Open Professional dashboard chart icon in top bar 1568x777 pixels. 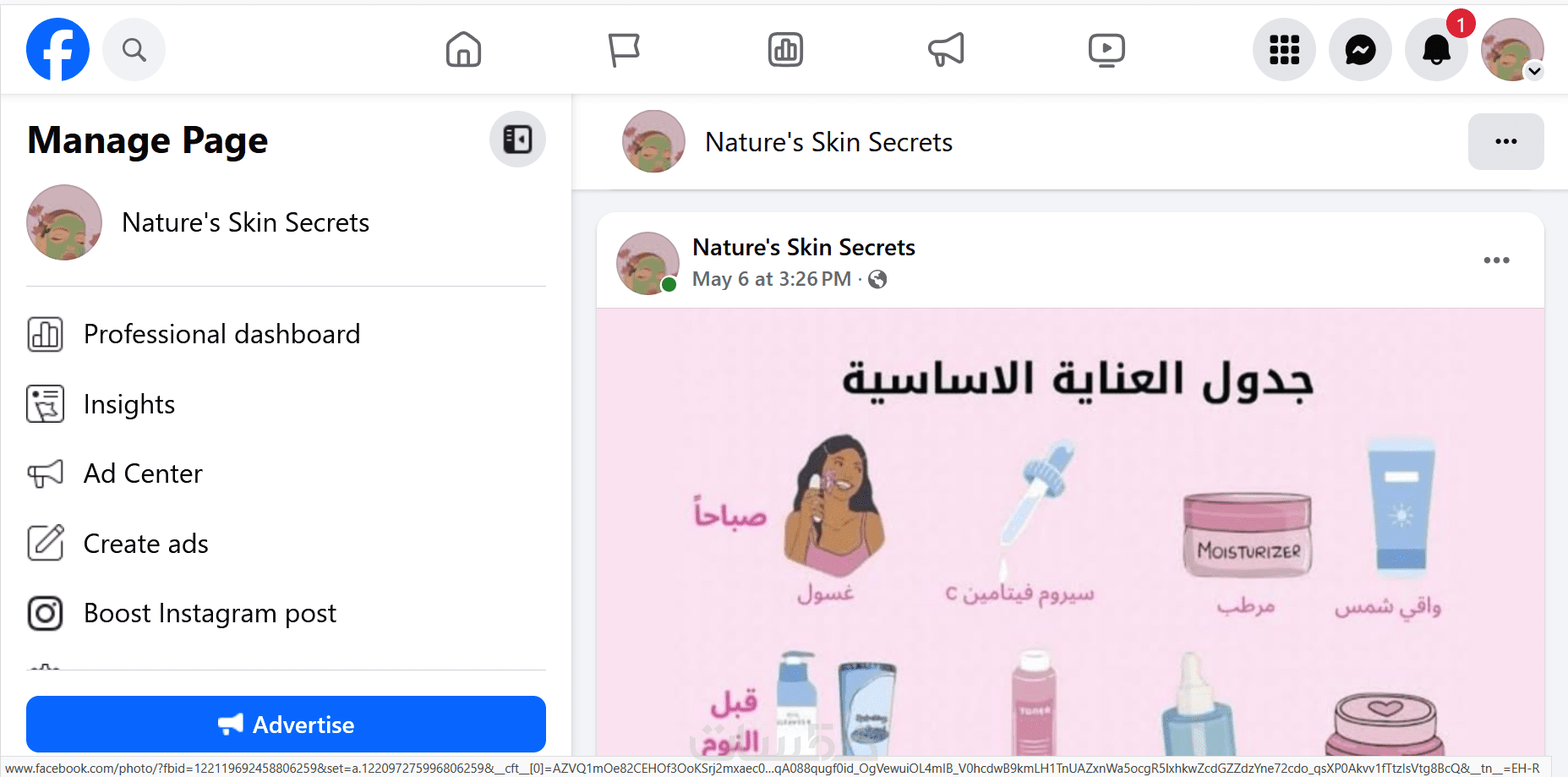[x=785, y=50]
